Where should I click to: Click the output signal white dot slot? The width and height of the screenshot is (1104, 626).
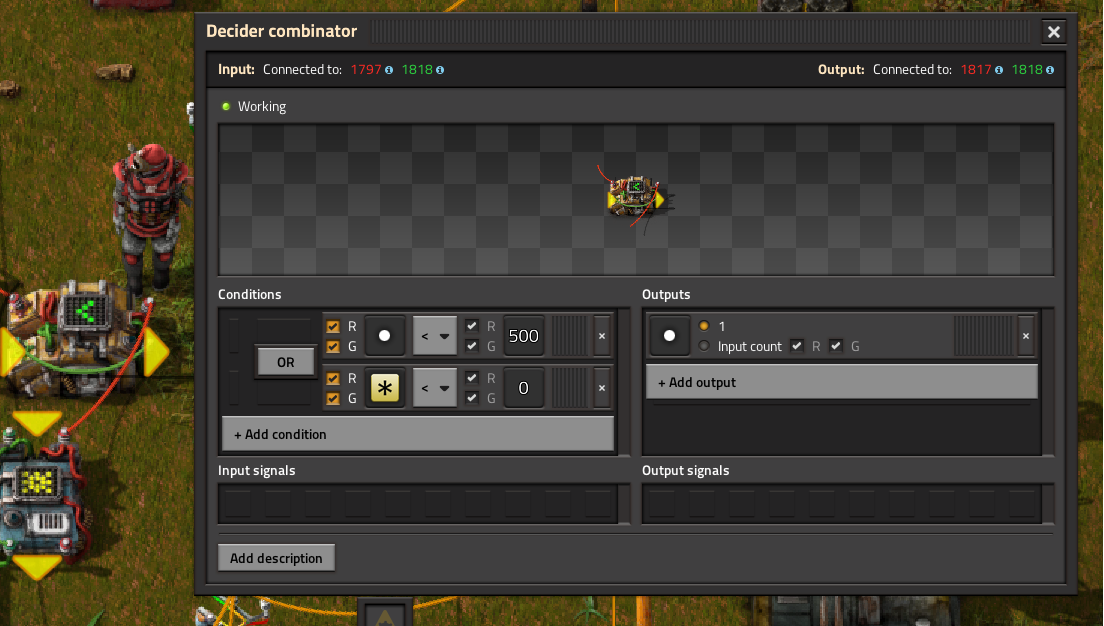669,336
